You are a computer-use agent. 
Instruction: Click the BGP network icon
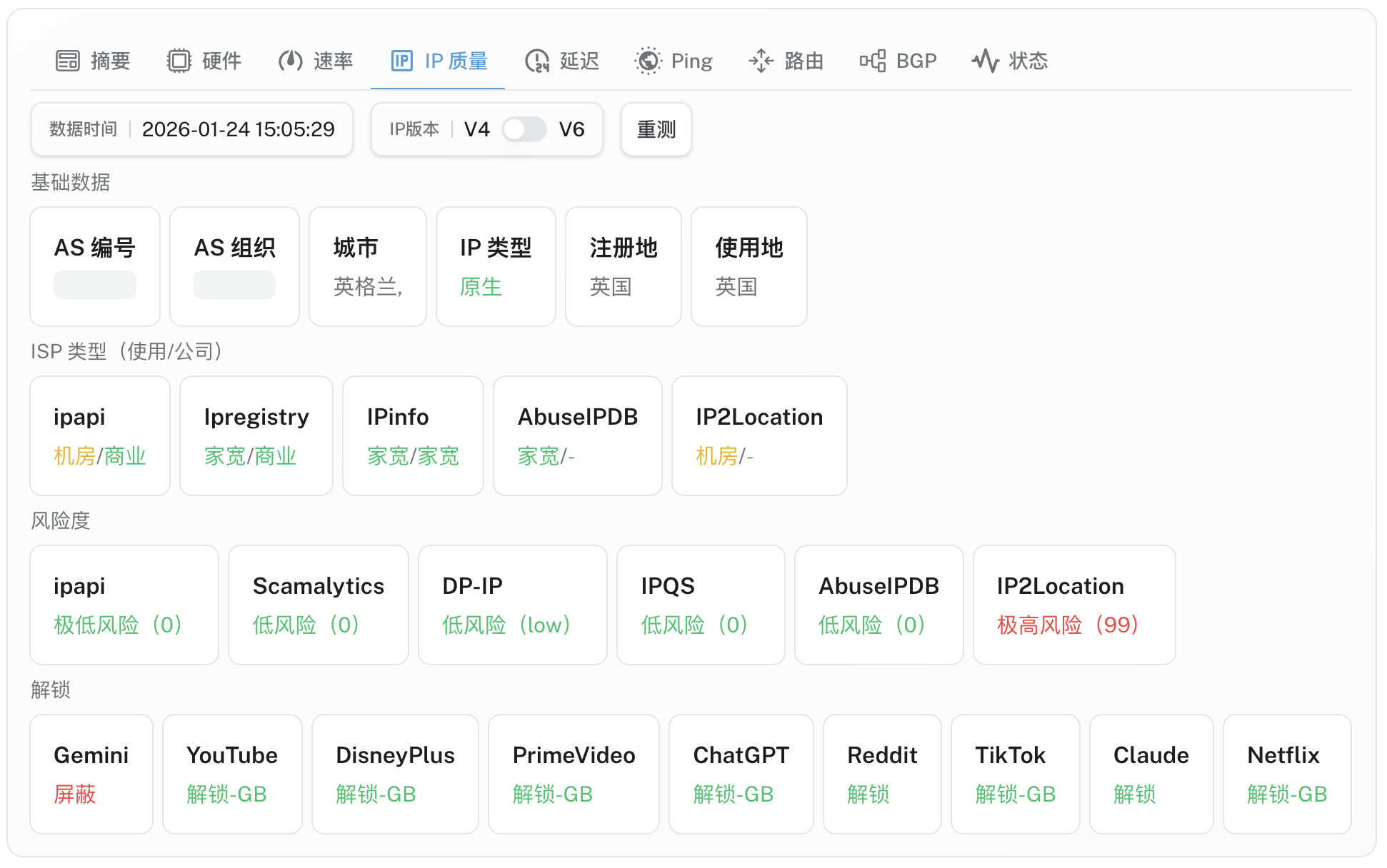[x=873, y=61]
